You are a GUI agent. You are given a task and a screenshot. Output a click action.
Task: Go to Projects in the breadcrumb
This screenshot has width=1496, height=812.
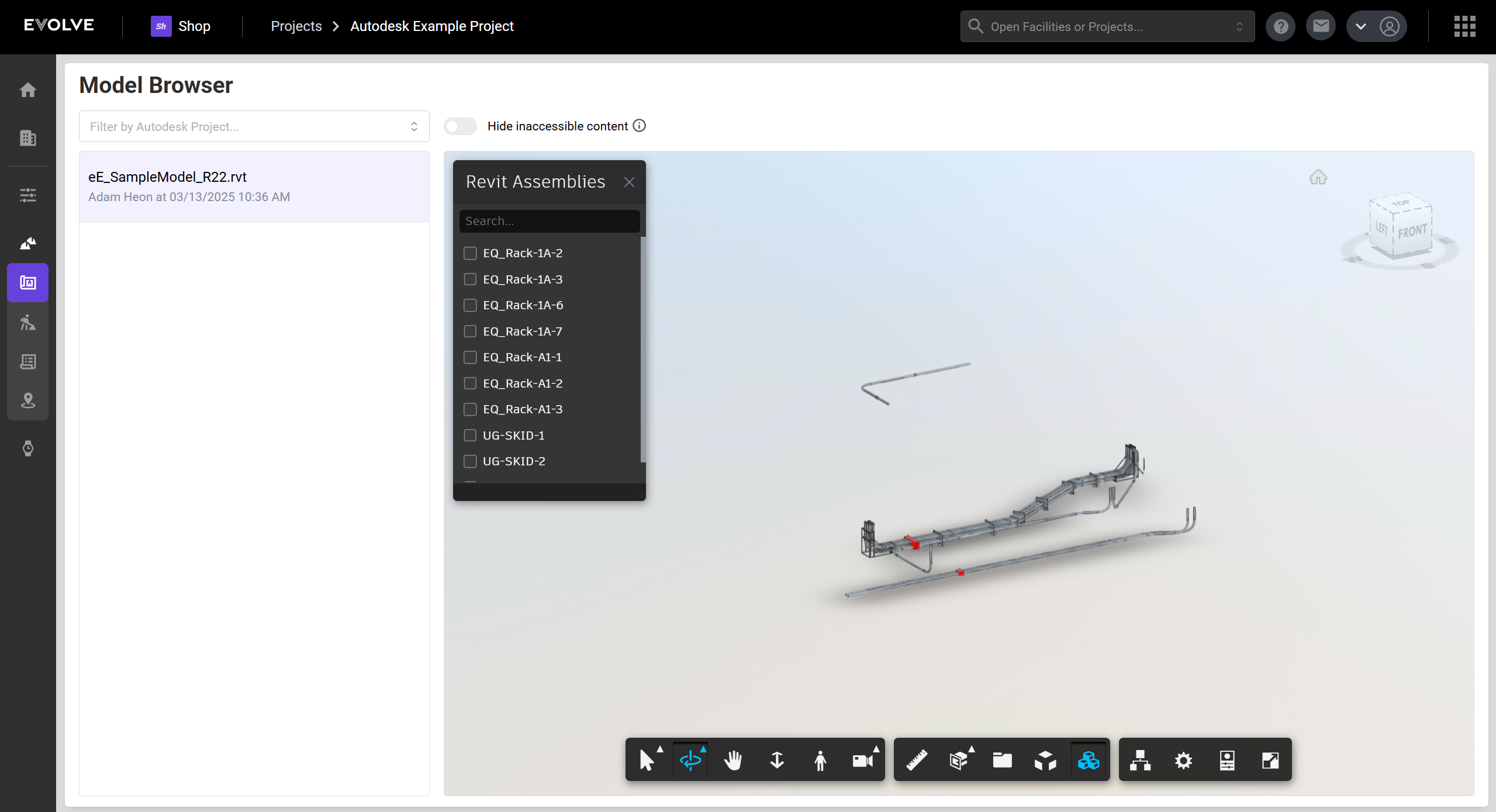click(296, 26)
